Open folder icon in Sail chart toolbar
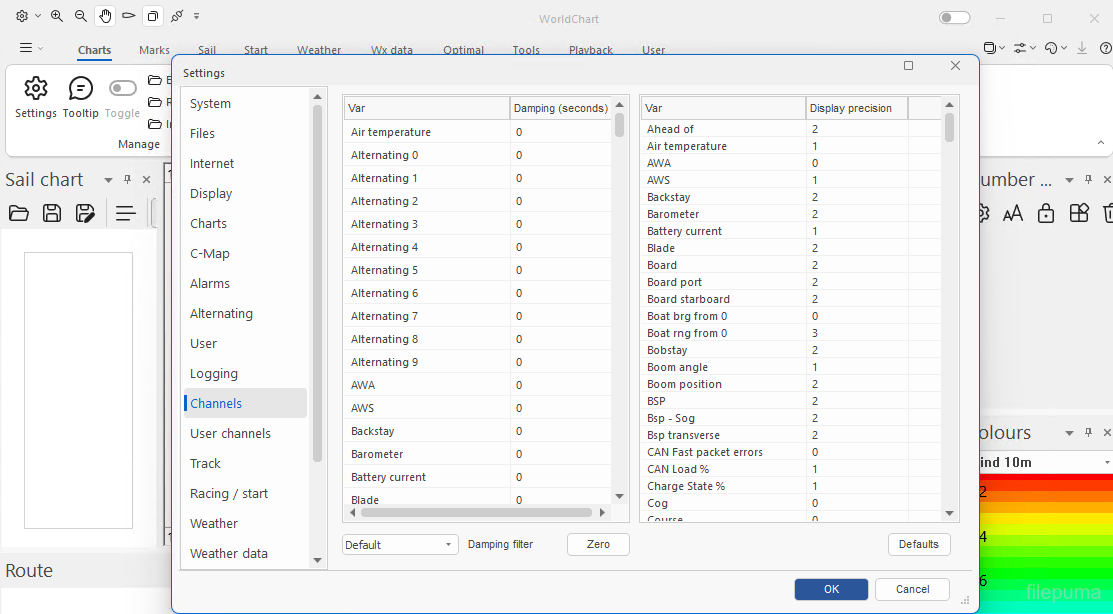Screen dimensions: 1113x614 click(x=18, y=213)
